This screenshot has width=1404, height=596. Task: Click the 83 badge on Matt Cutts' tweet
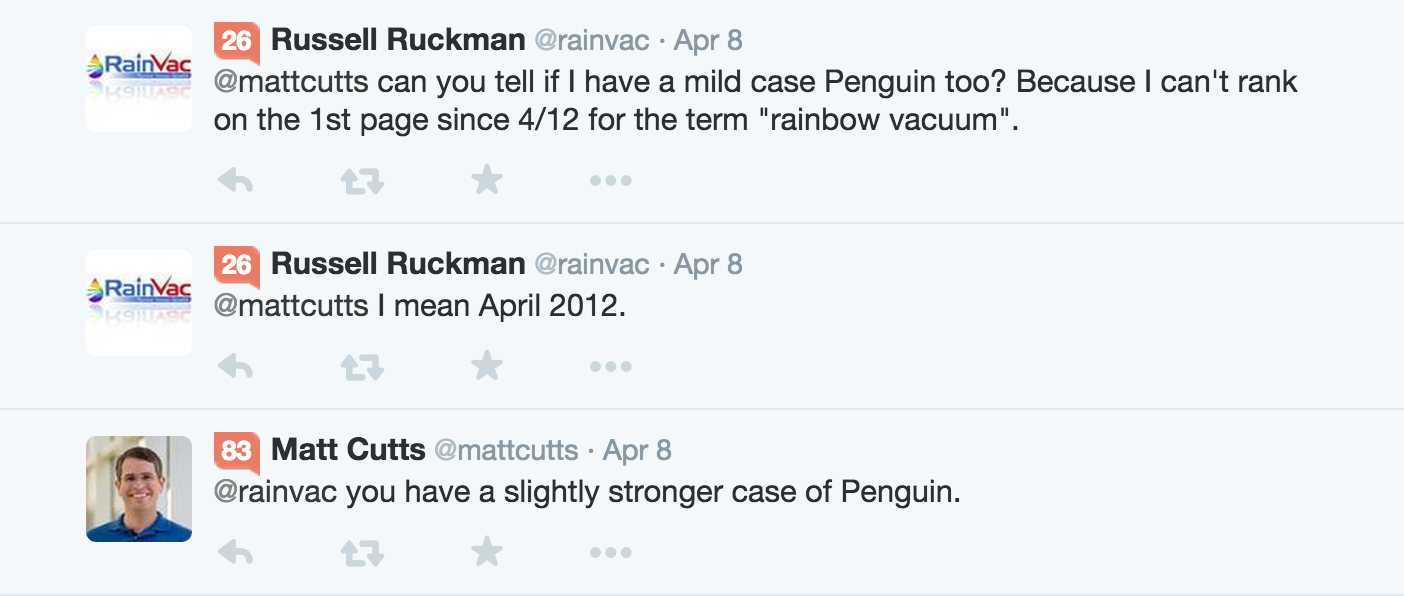(x=237, y=450)
